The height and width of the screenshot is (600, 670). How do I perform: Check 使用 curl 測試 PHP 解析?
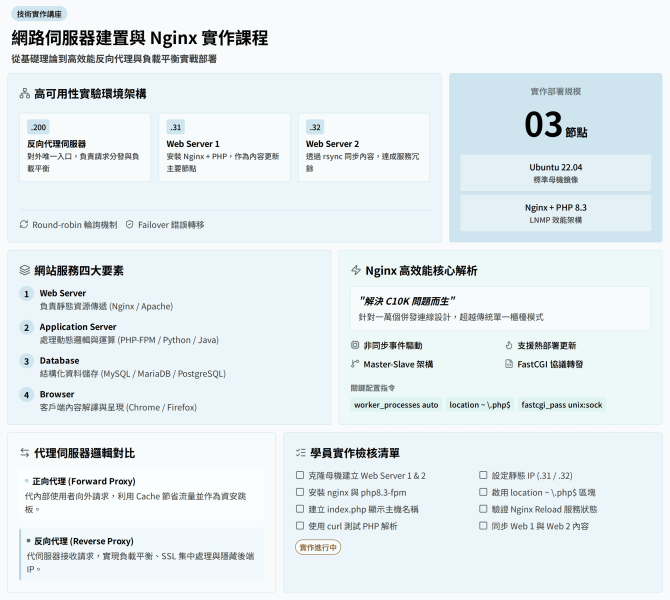(300, 526)
